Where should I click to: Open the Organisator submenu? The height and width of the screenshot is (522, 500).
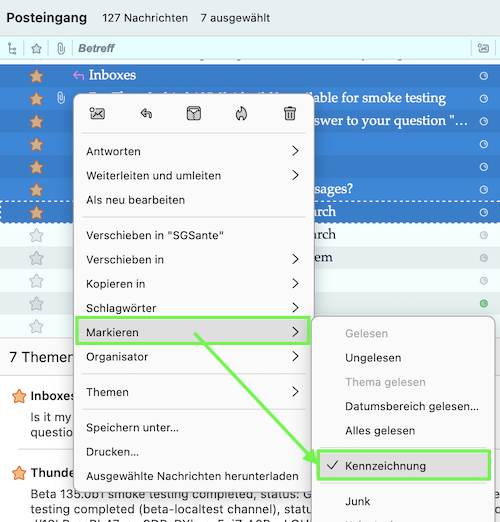(x=193, y=357)
